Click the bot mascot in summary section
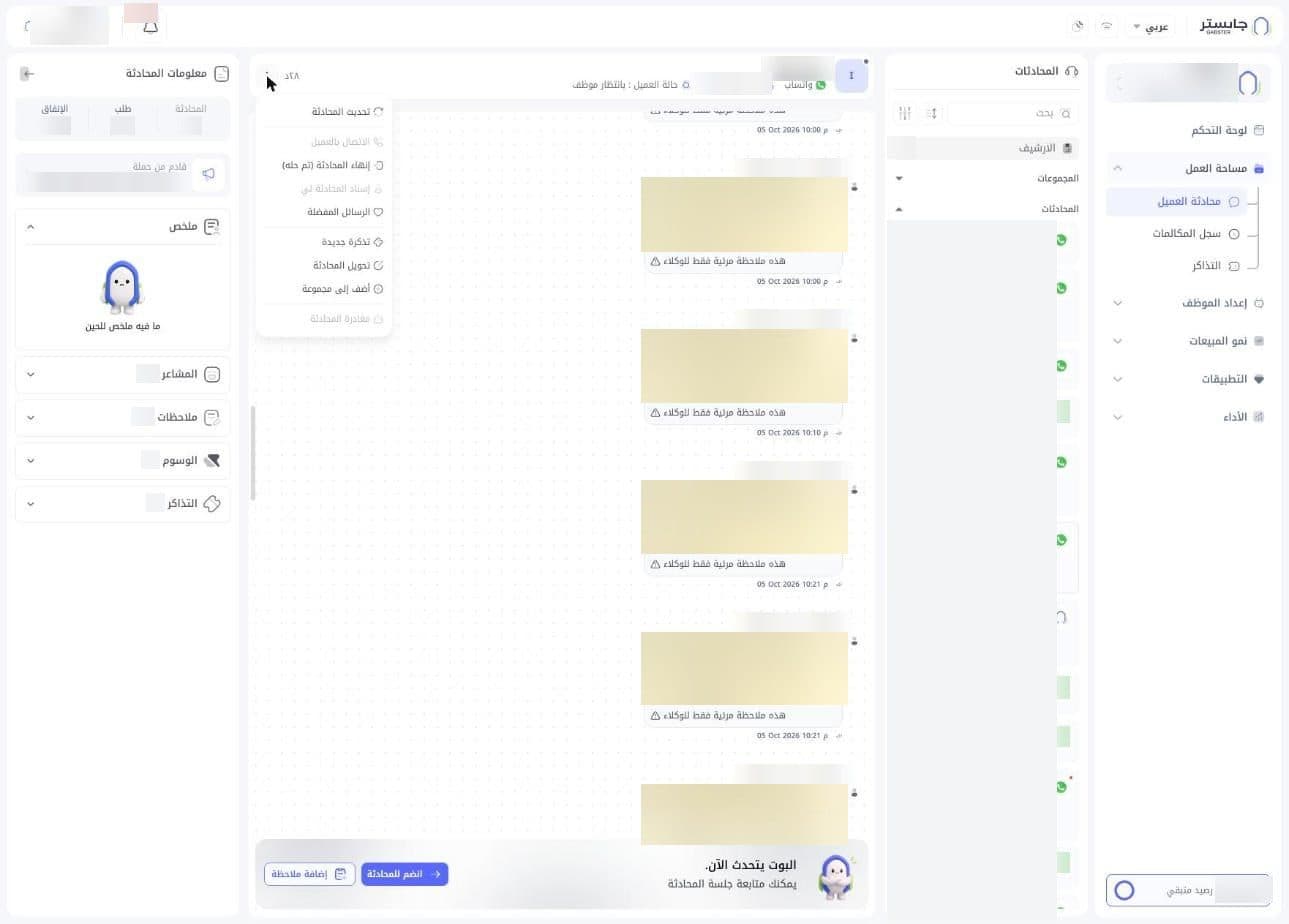The width and height of the screenshot is (1289, 924). click(122, 288)
